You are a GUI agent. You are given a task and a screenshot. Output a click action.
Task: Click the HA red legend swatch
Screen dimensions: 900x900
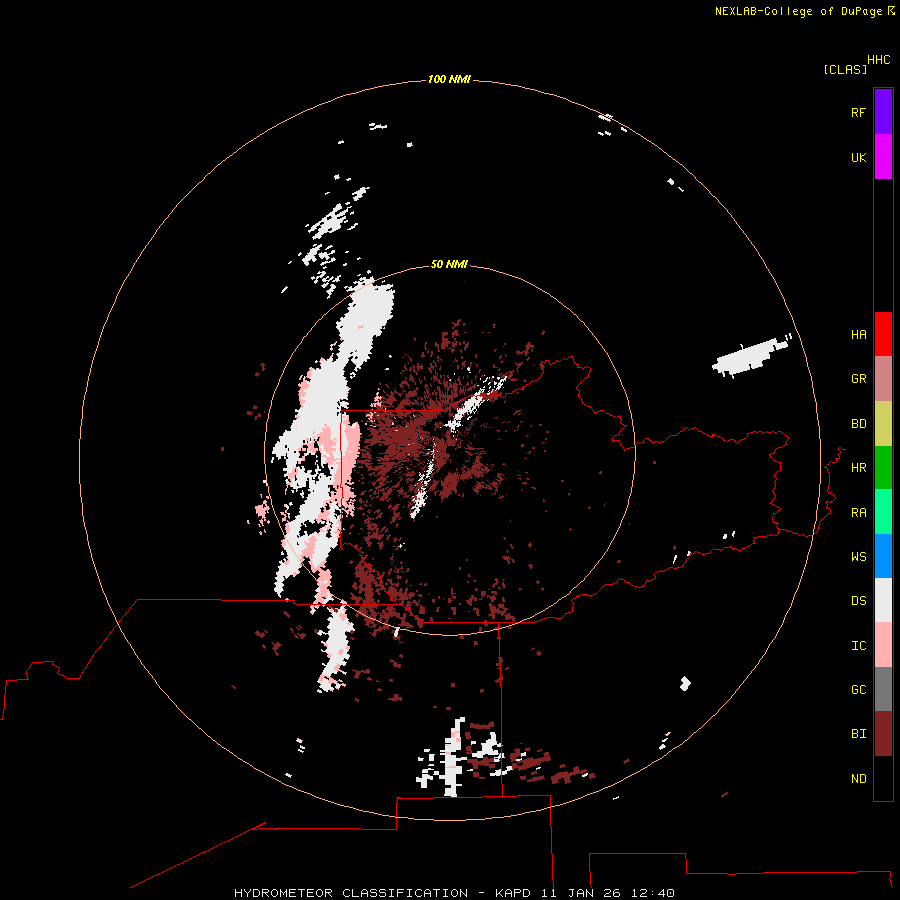click(883, 334)
